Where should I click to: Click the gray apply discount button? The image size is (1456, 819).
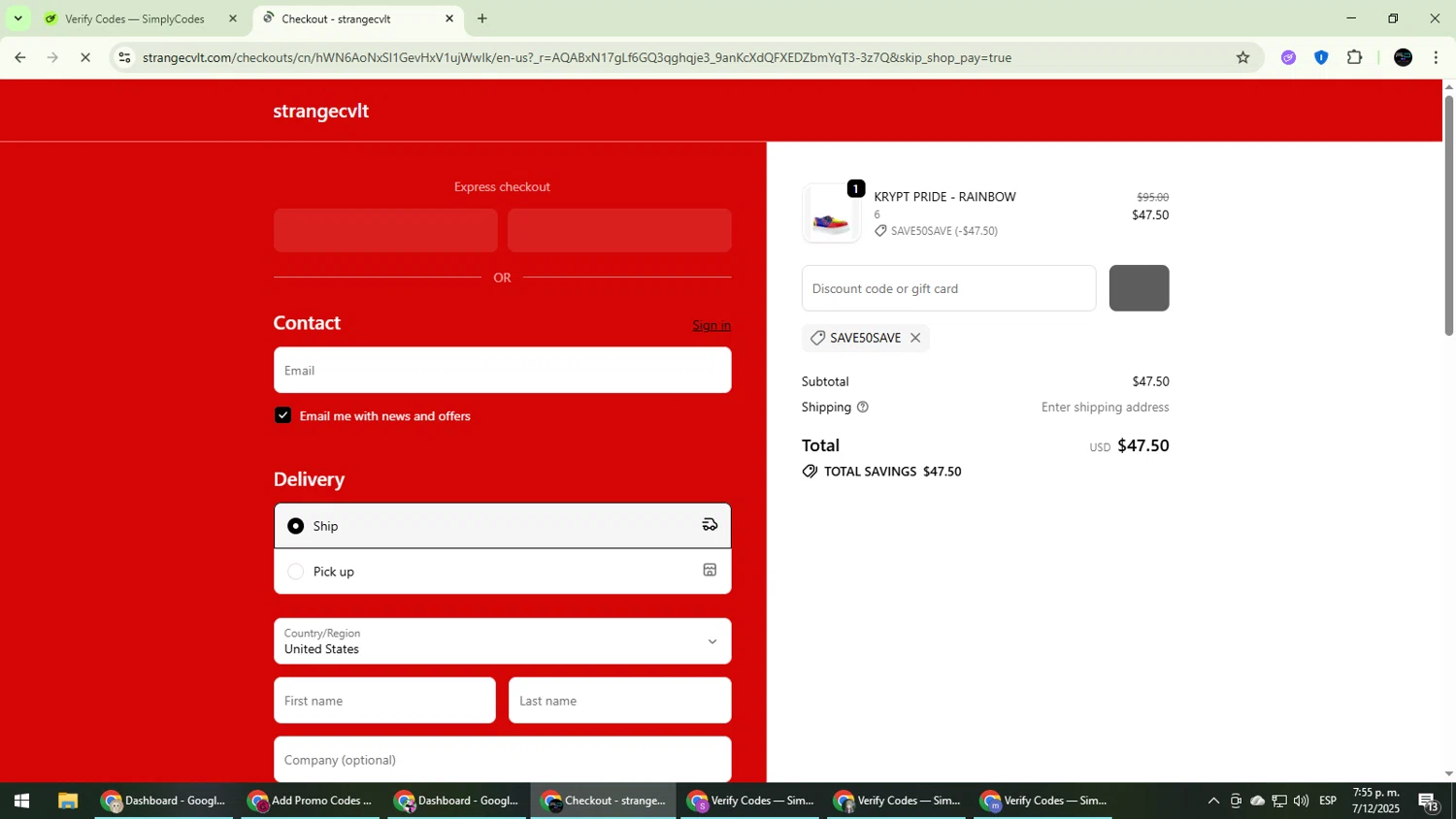pyautogui.click(x=1139, y=288)
